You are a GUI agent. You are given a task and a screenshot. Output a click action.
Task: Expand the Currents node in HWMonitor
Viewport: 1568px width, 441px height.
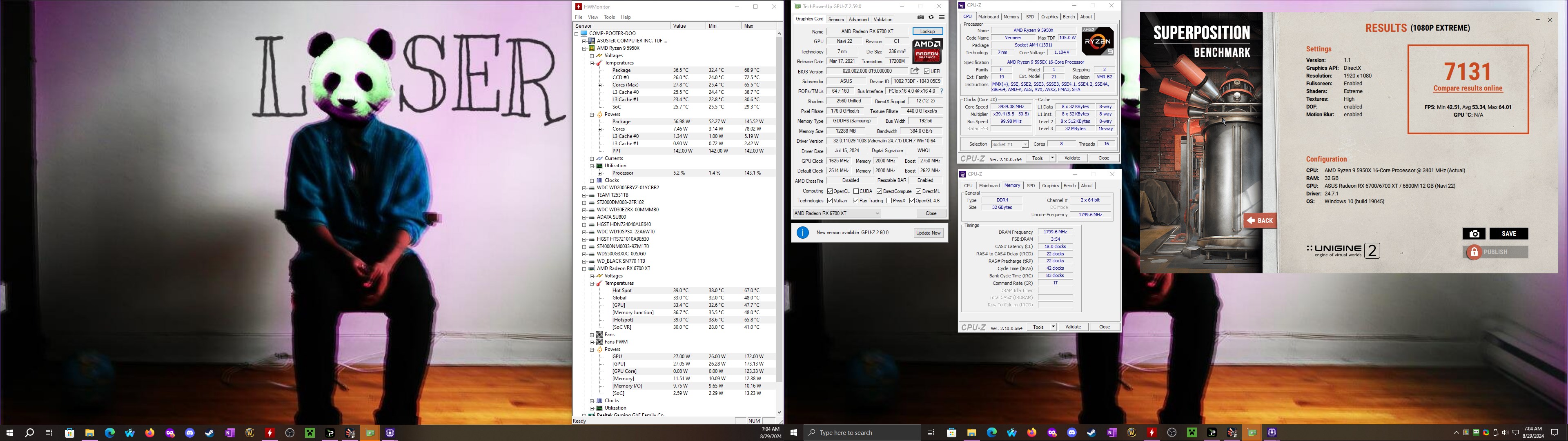(x=592, y=158)
